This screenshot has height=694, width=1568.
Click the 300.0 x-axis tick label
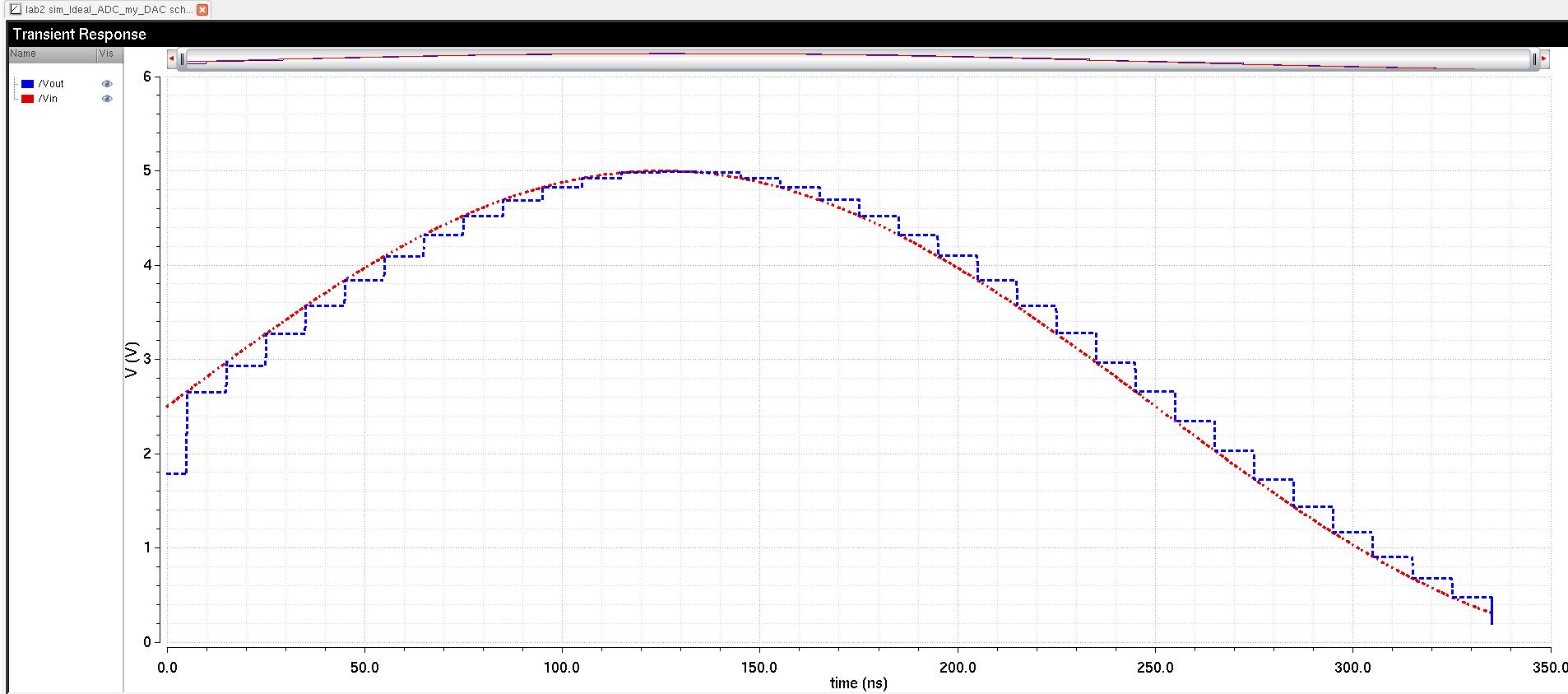1352,668
